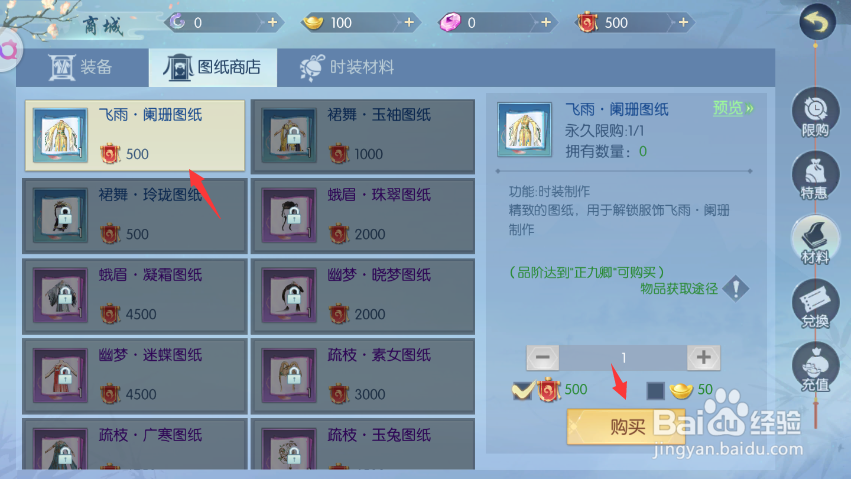851x479 pixels.
Task: Open the 限购 limited-purchase sidebar icon
Action: pos(815,113)
